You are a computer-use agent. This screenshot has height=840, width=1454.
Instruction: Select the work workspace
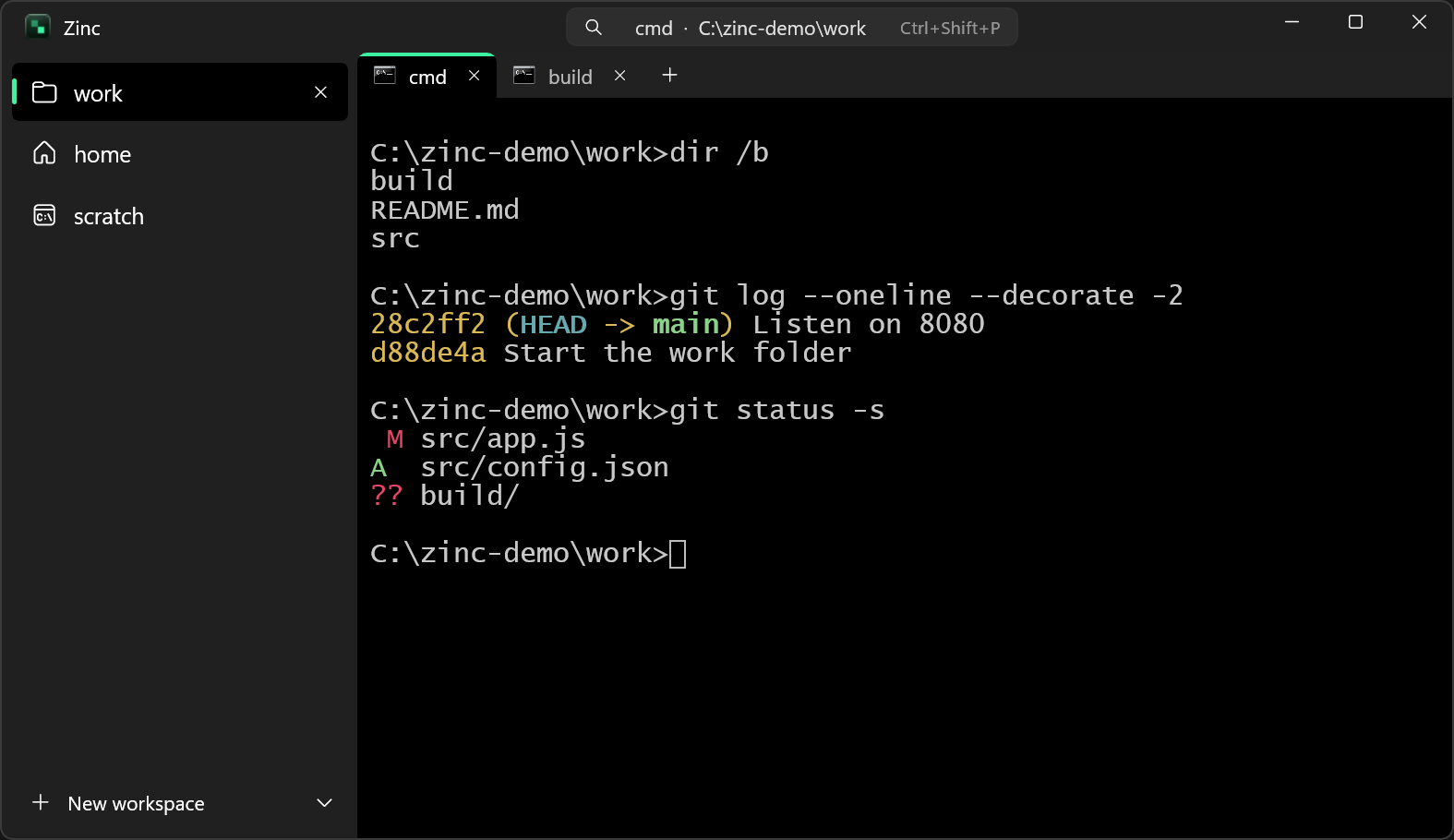click(180, 92)
